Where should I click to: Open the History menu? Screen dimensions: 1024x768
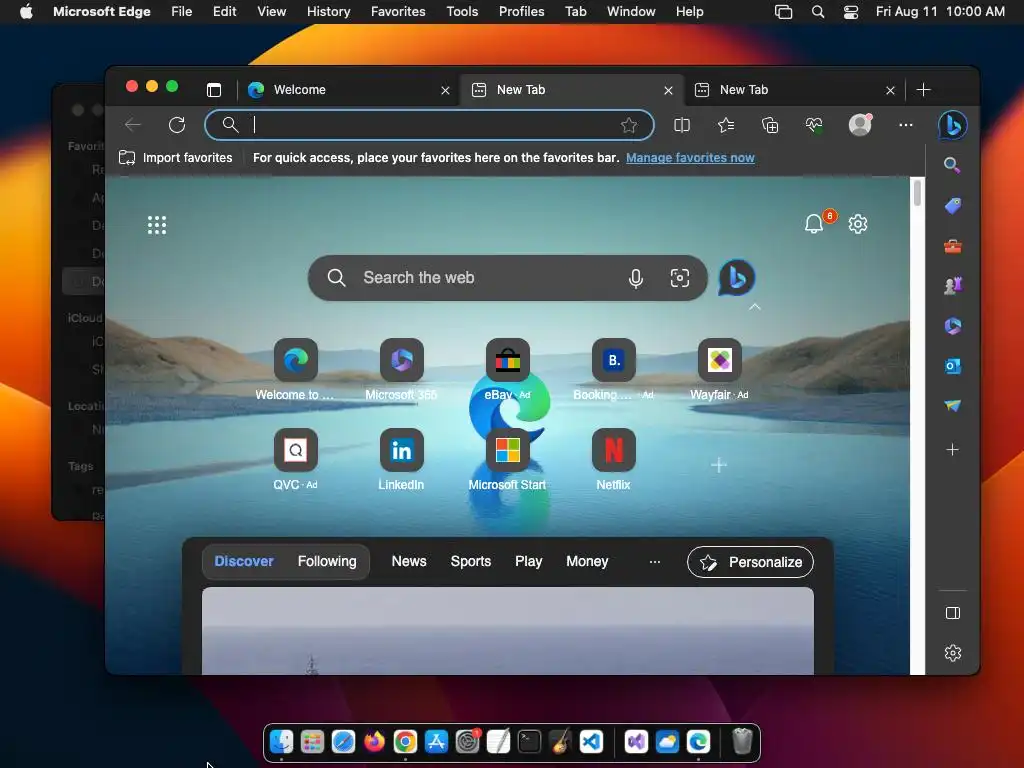tap(328, 12)
